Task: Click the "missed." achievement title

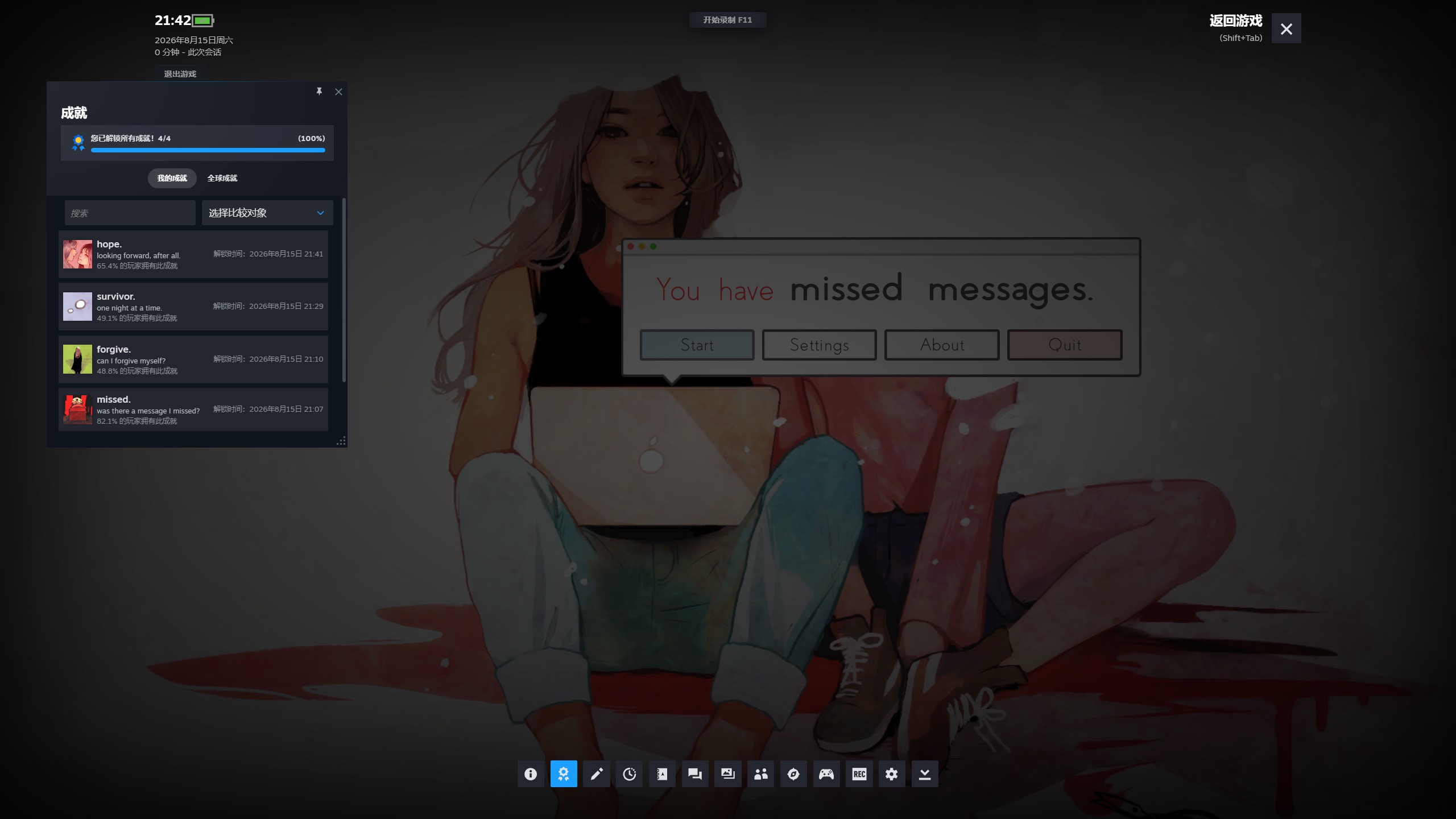Action: click(114, 399)
